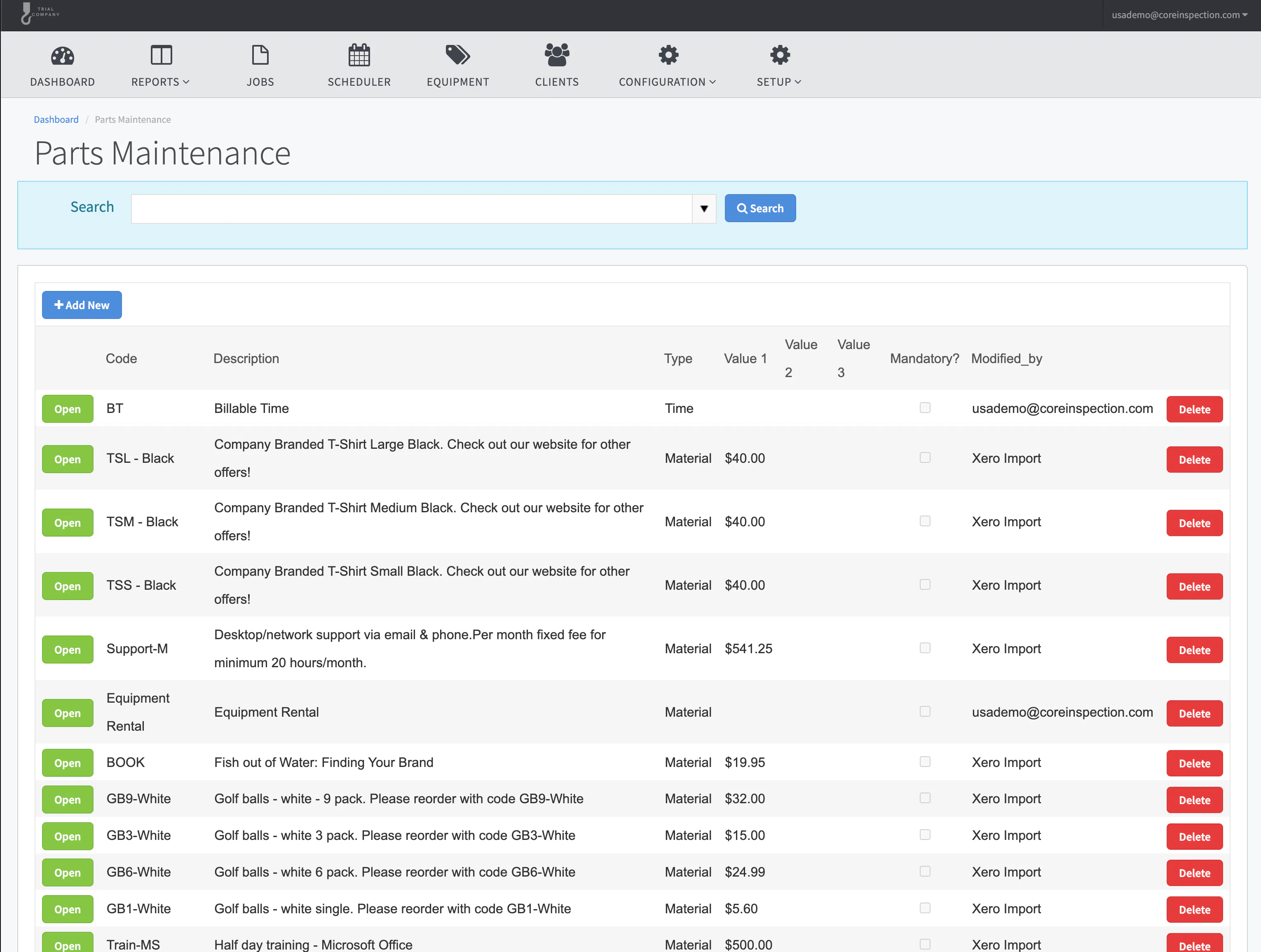Toggle Mandatory checkbox for Support-M
This screenshot has height=952, width=1261.
(925, 648)
